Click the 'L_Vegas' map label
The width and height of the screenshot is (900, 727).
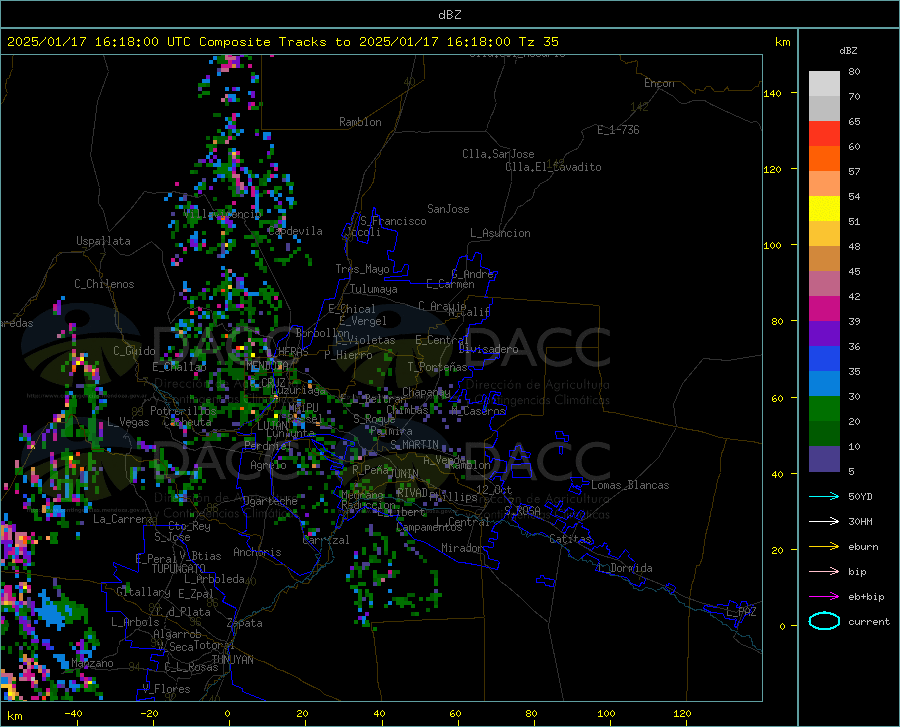coord(128,422)
